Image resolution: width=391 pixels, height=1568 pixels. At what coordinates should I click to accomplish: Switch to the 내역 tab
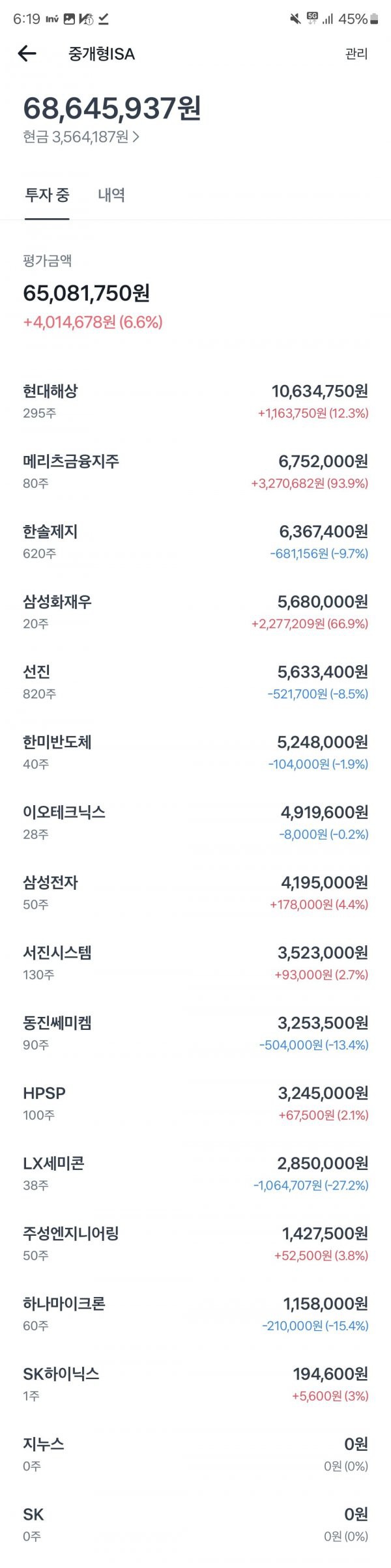pyautogui.click(x=111, y=195)
